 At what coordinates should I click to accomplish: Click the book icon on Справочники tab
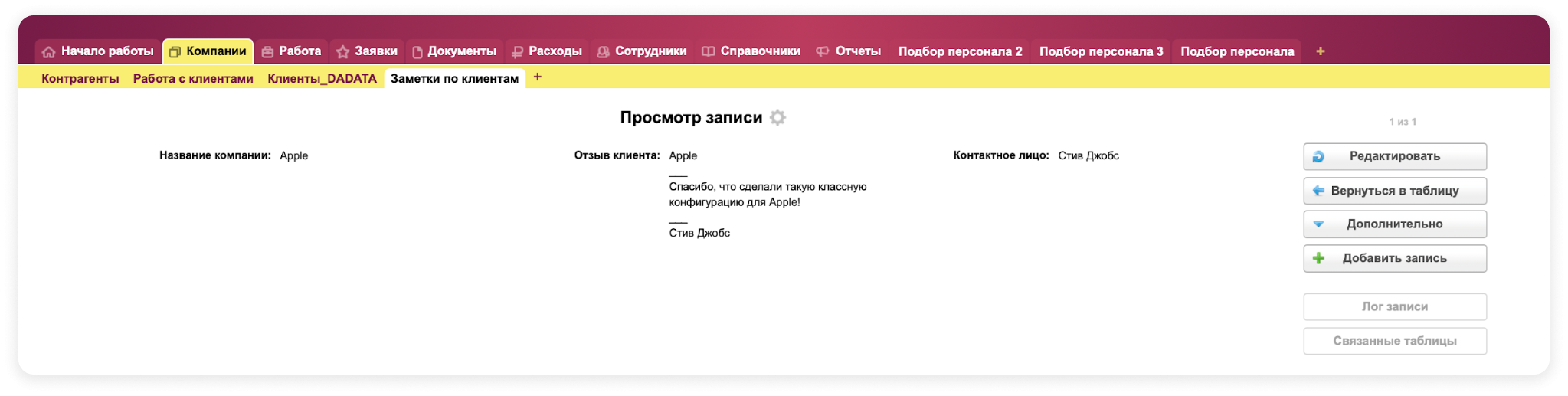[709, 52]
